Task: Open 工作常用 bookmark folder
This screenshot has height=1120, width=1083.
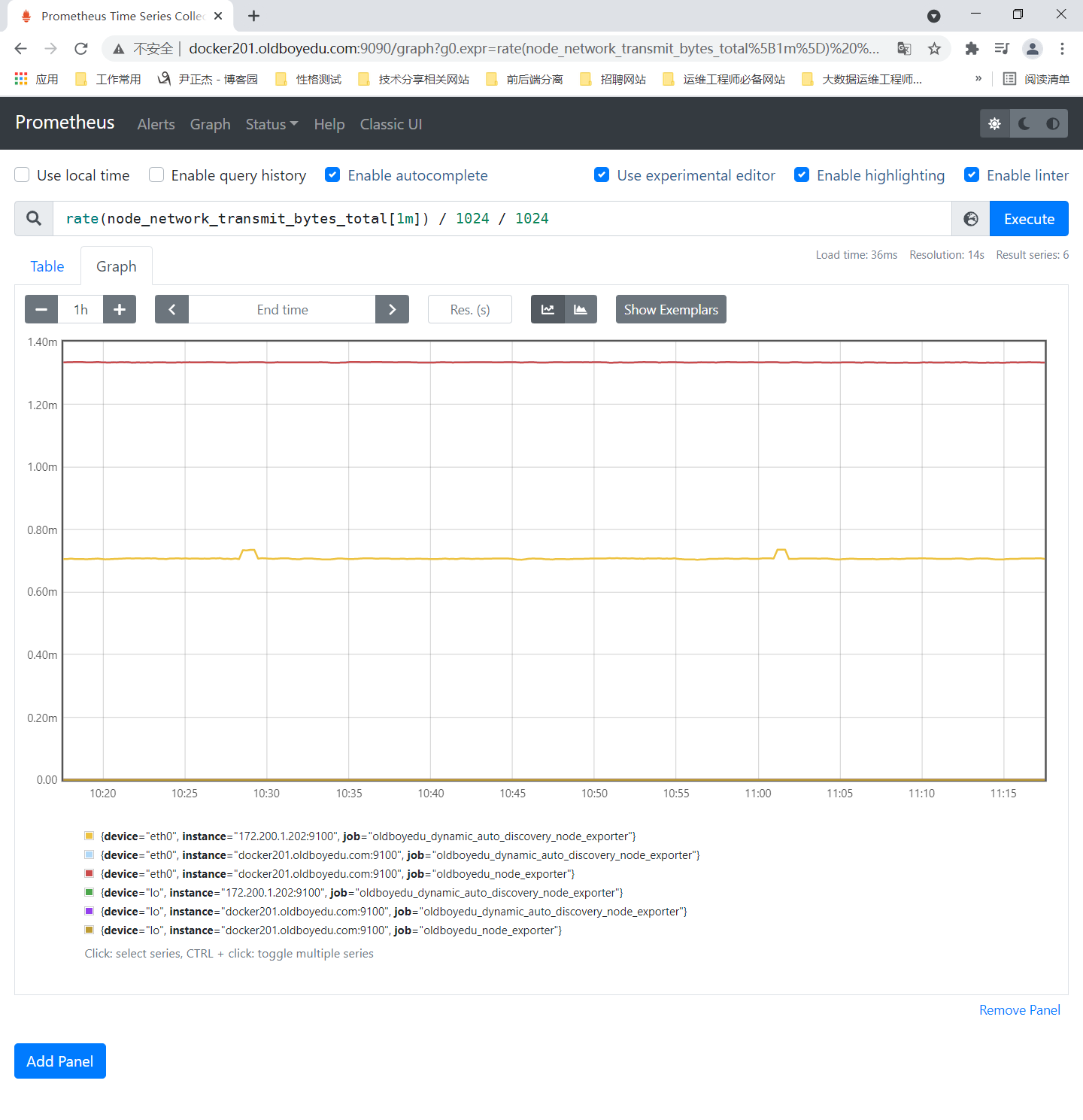Action: pos(109,79)
